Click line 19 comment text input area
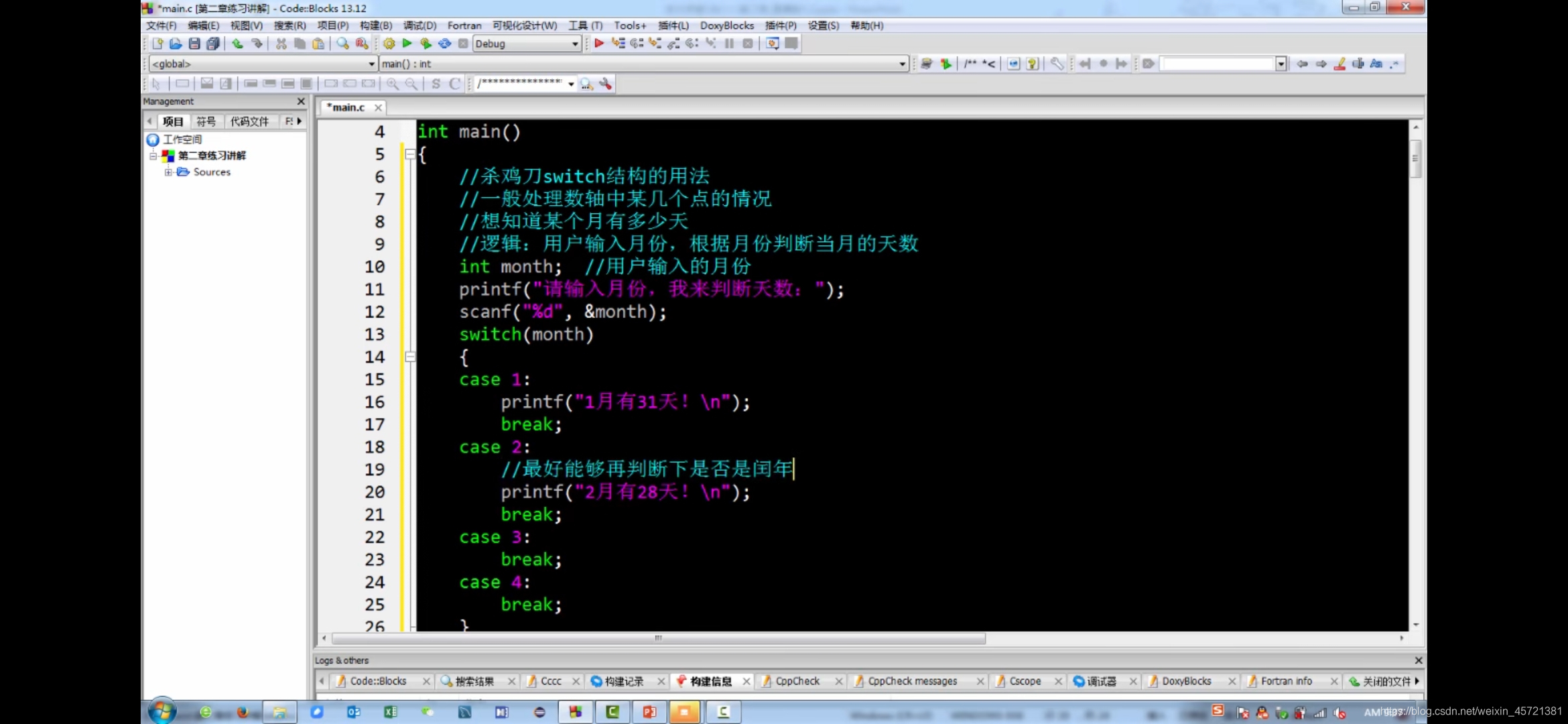 tap(646, 469)
